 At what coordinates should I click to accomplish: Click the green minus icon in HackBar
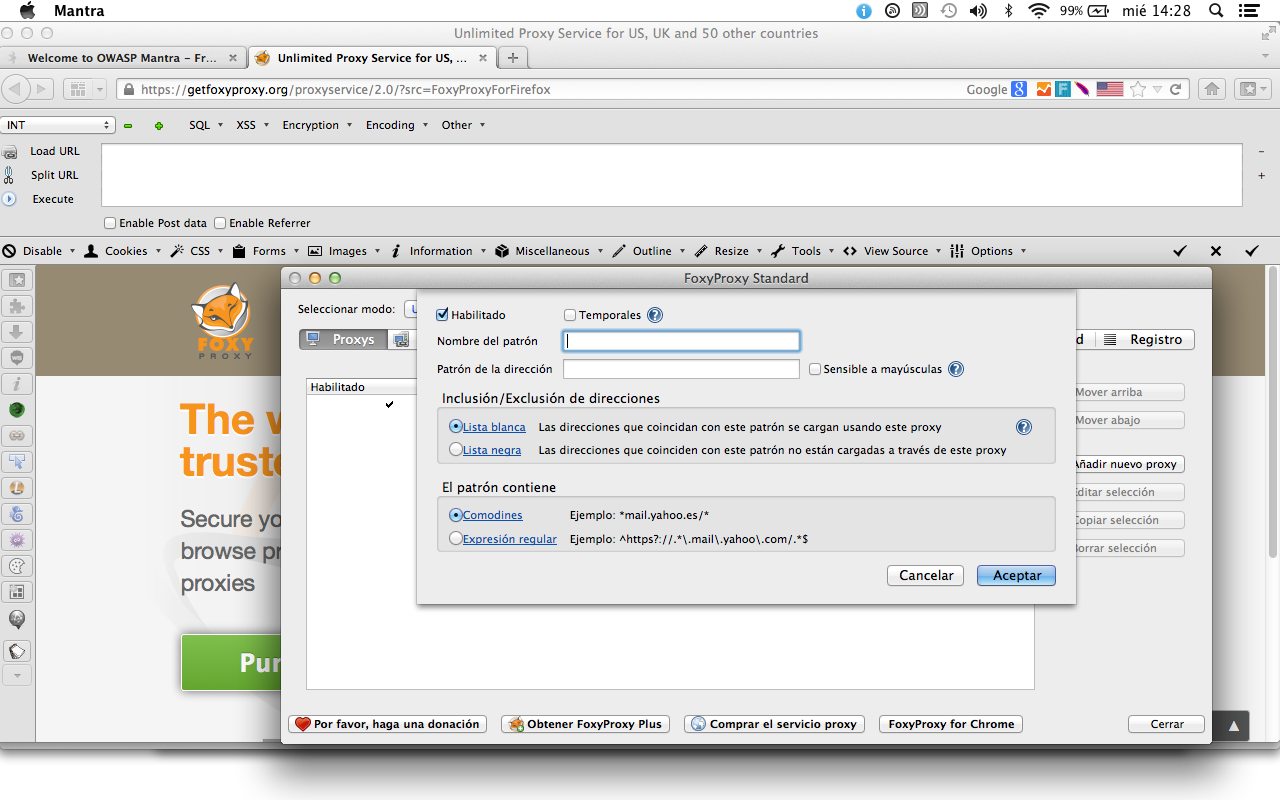[128, 125]
